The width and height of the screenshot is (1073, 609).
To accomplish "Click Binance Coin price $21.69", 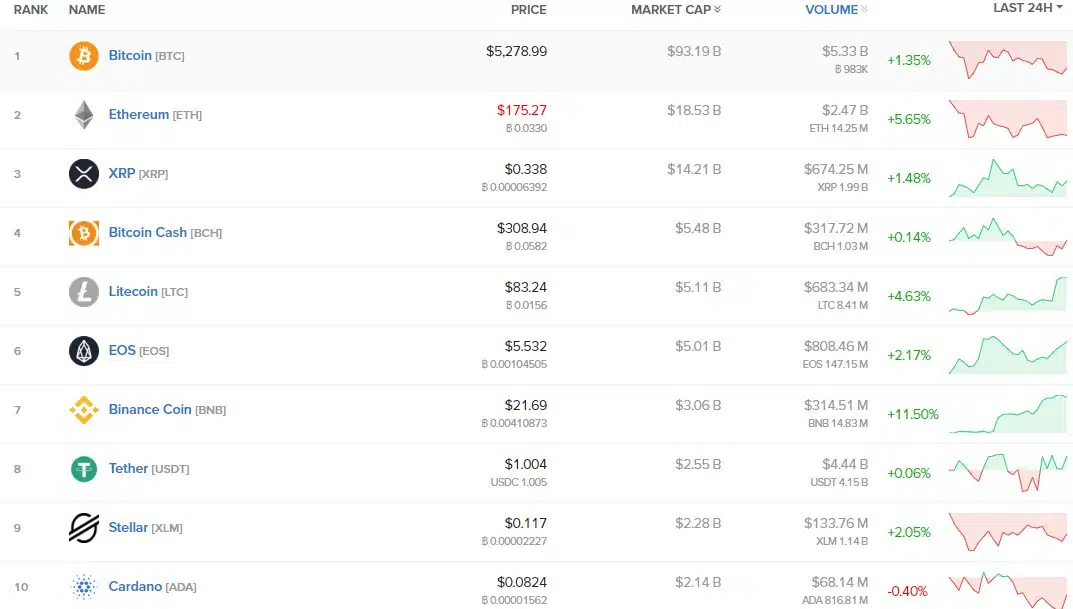I will tap(526, 405).
